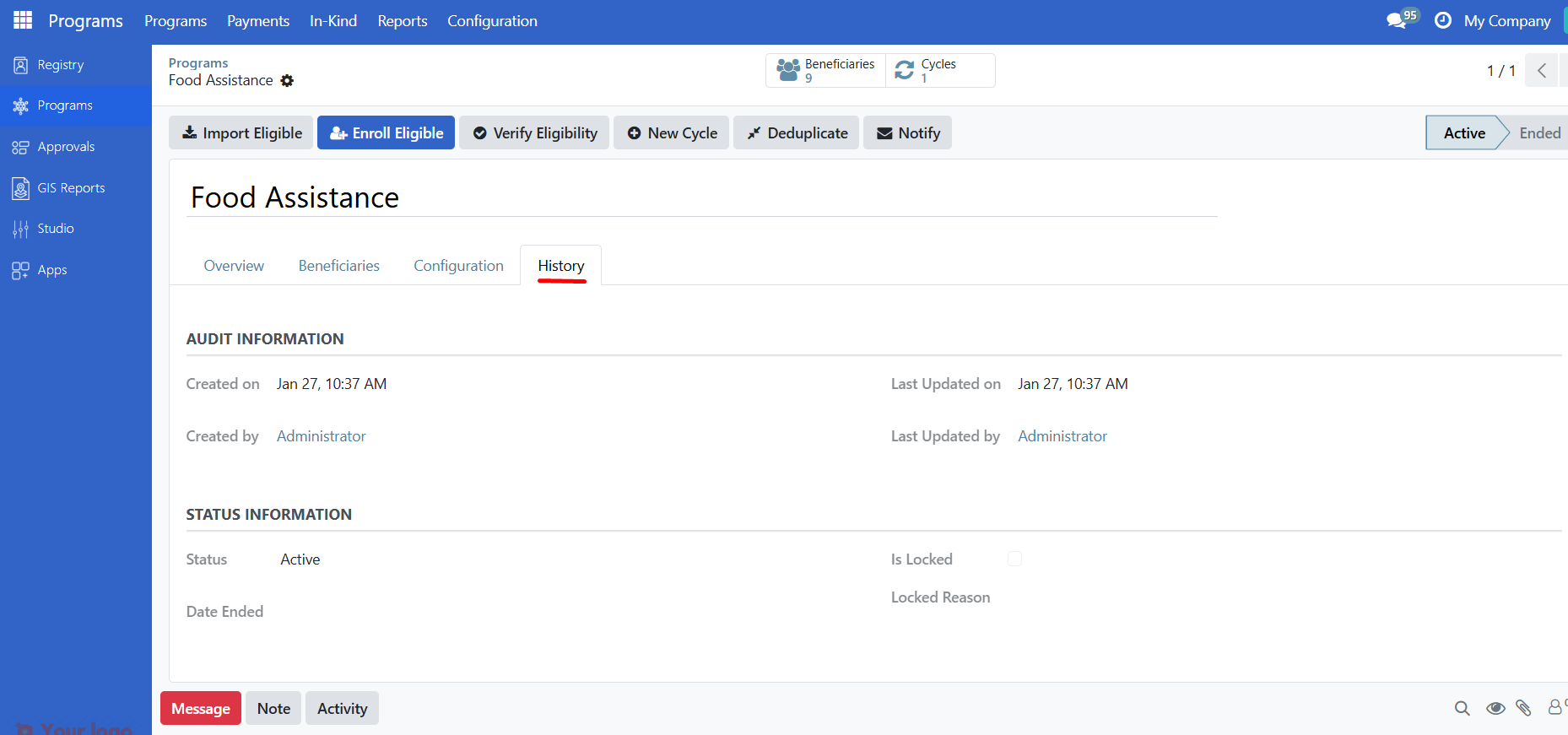
Task: Toggle the Is Locked checkbox
Action: 1014,559
